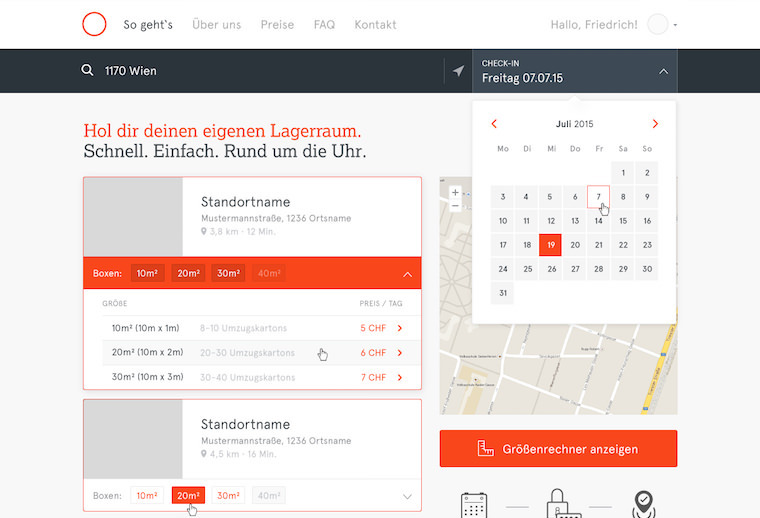Select 30m² box in first location

[x=228, y=273]
